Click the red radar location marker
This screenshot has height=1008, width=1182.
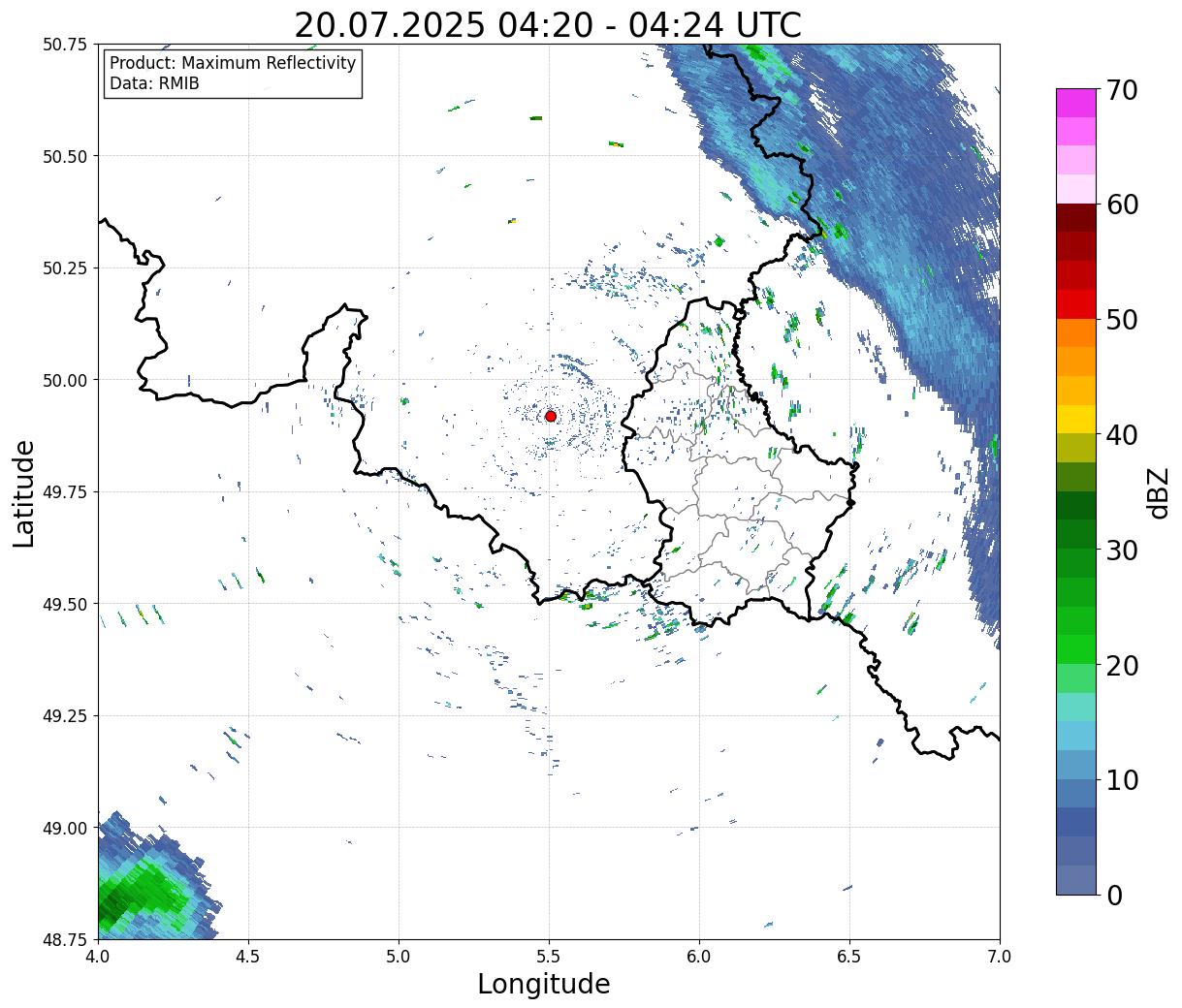[x=551, y=416]
